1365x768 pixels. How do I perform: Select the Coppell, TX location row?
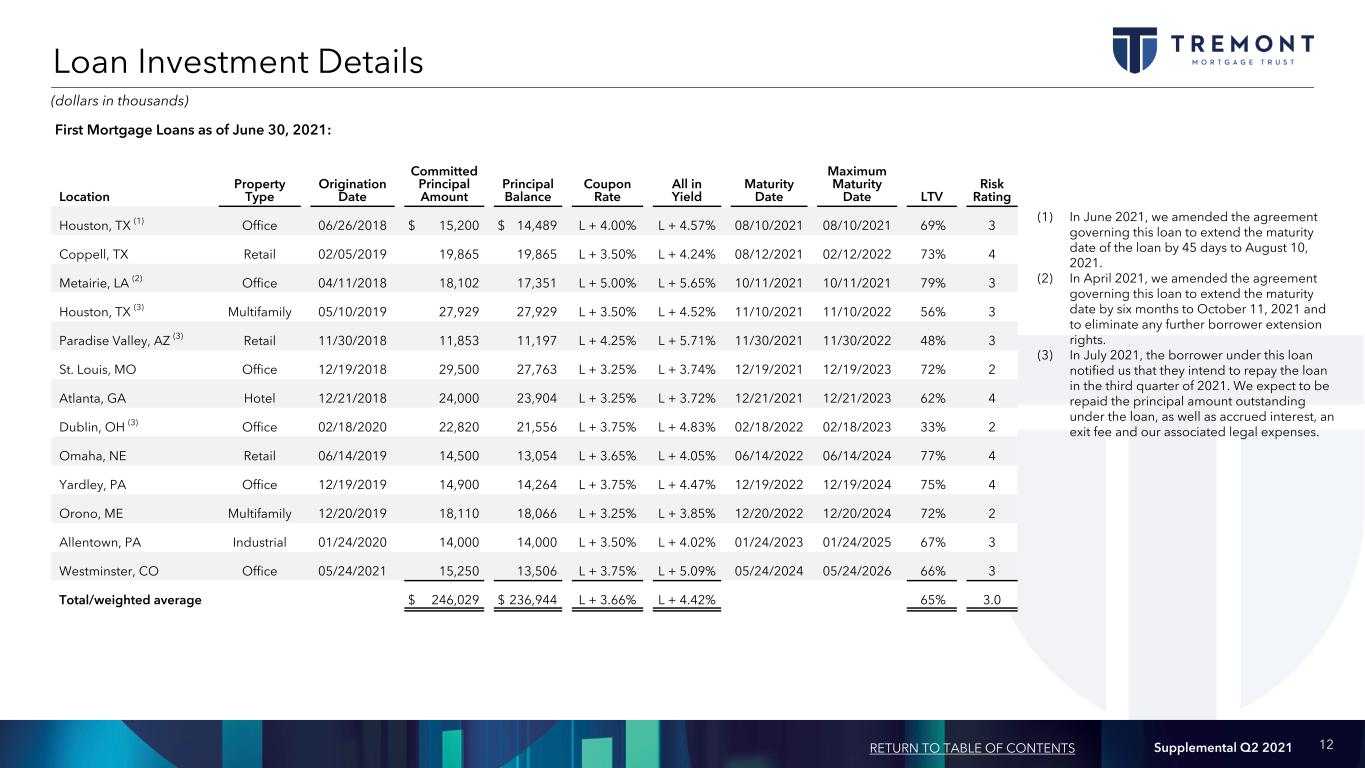95,255
